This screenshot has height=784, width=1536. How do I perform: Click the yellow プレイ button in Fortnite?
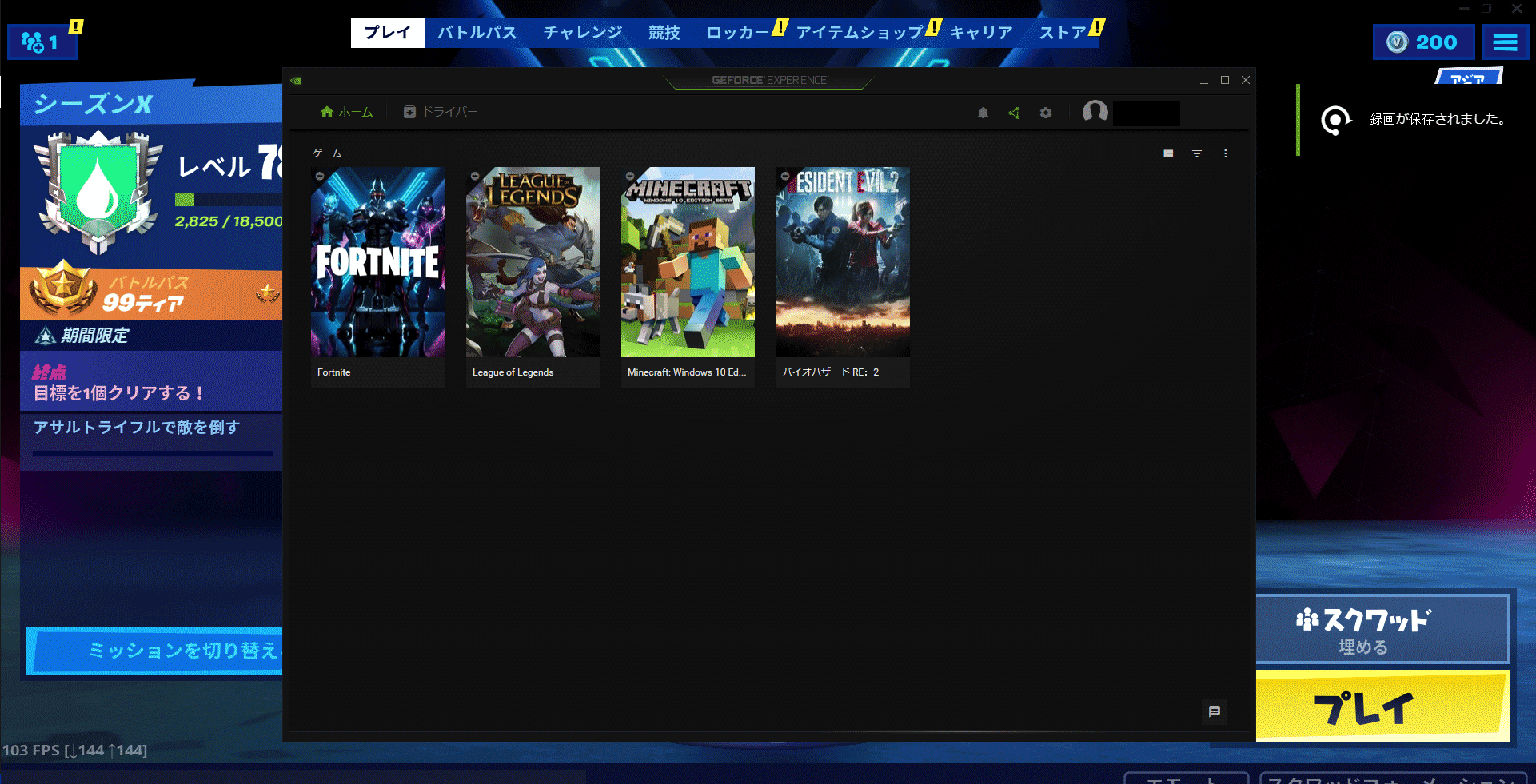coord(1382,706)
